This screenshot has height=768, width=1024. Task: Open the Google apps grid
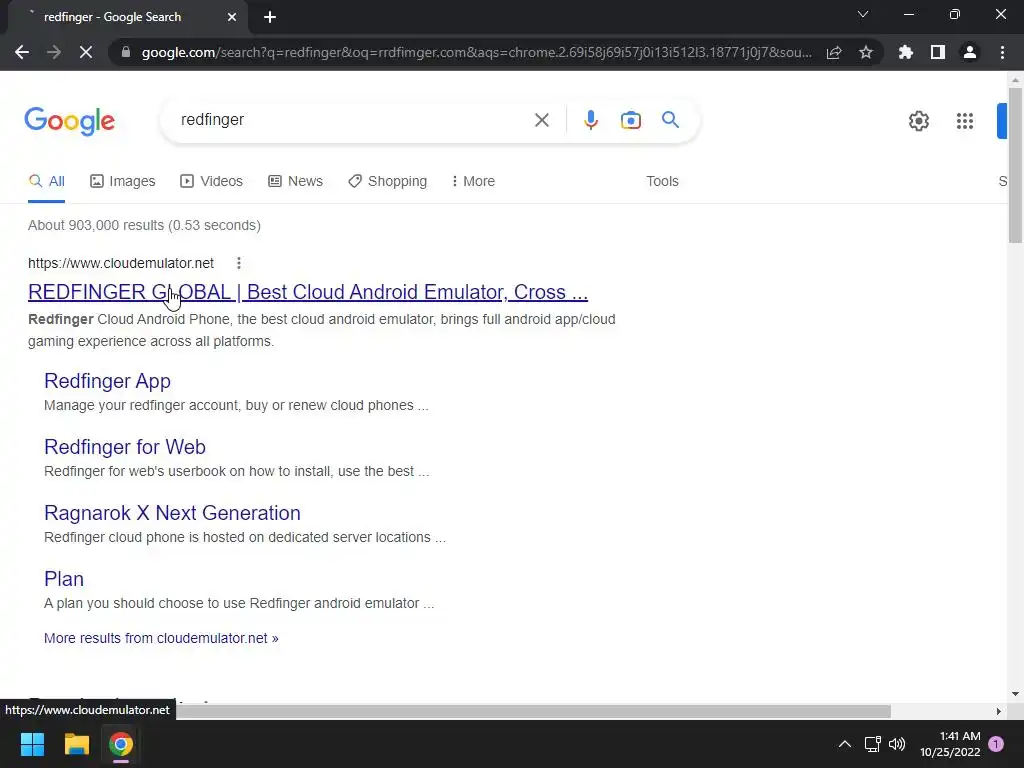click(965, 121)
